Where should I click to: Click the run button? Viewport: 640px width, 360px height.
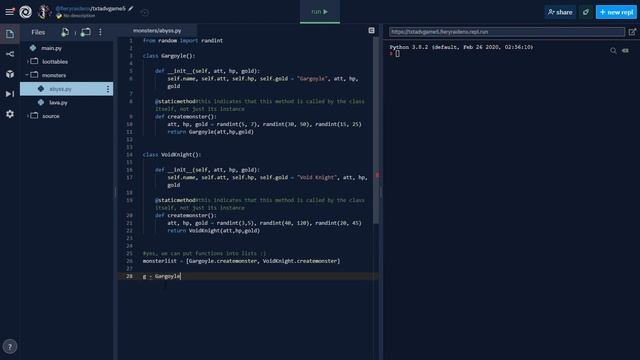click(x=320, y=12)
